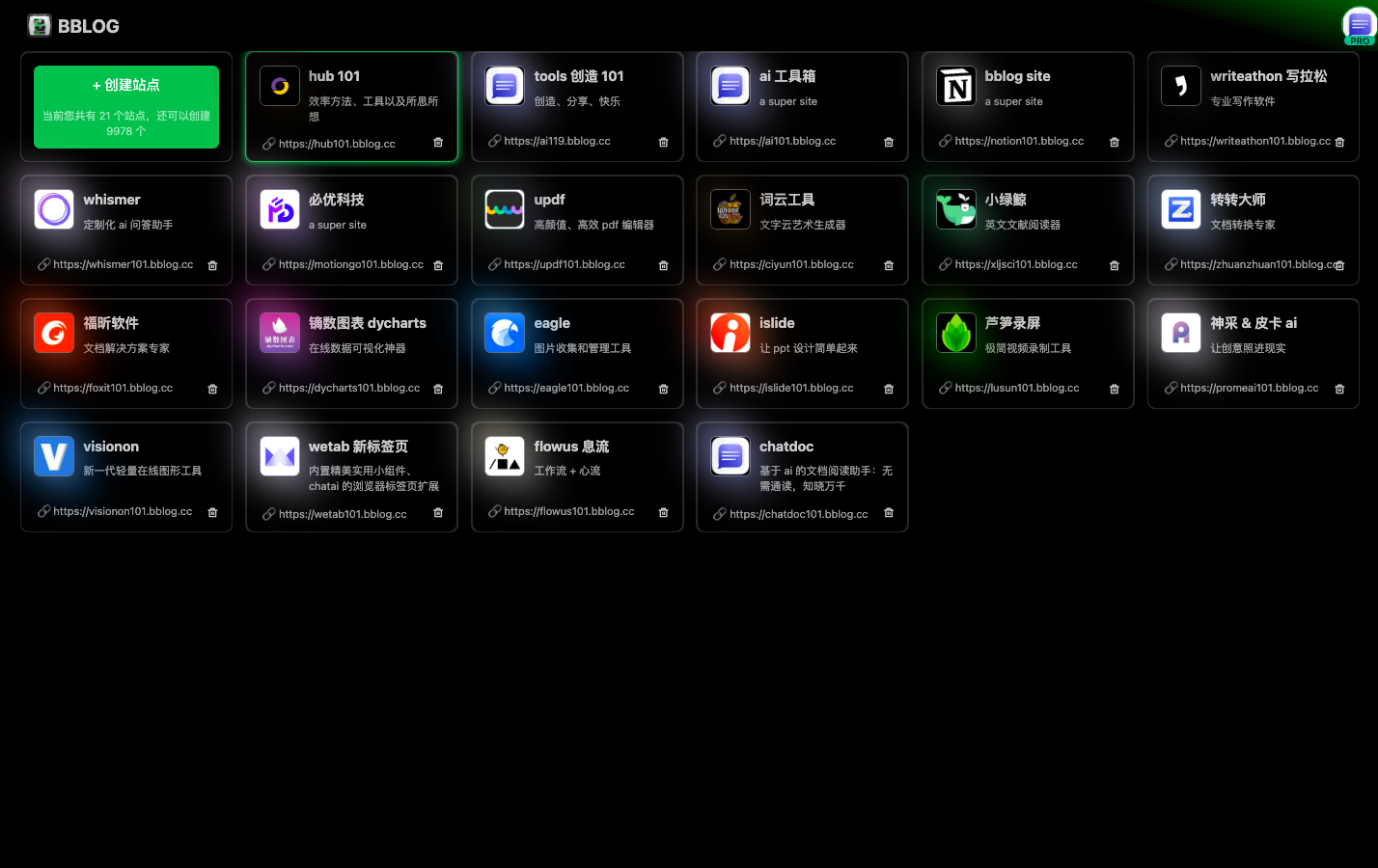Click the updf wave logo icon
The width and height of the screenshot is (1378, 868).
pos(505,209)
